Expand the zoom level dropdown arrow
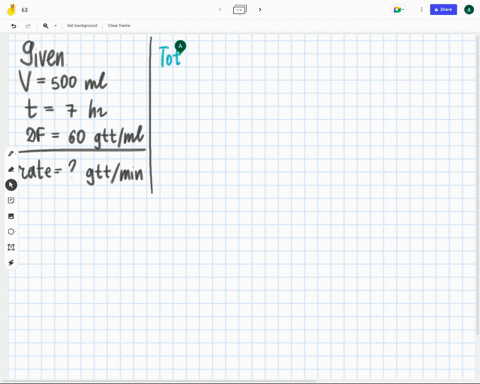The width and height of the screenshot is (480, 384). click(x=55, y=26)
